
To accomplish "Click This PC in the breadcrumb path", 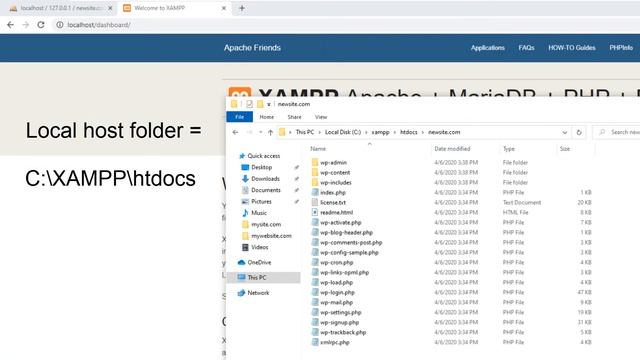I will [305, 132].
